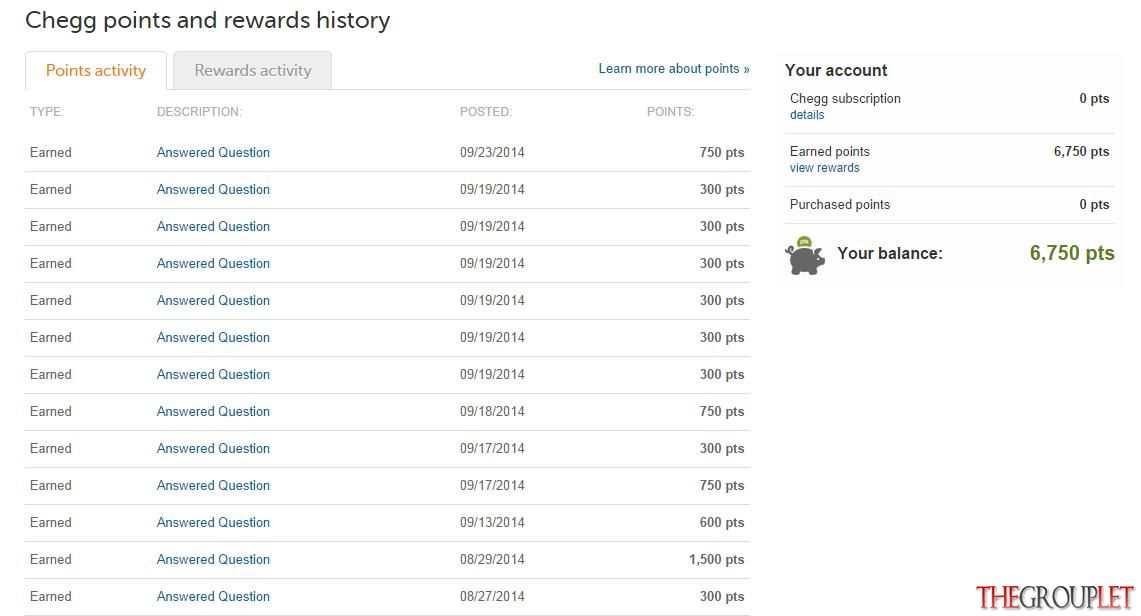Screen dimensions: 1141x616
Task: Open first Answered Question dated 09/19/2014
Action: 213,190
